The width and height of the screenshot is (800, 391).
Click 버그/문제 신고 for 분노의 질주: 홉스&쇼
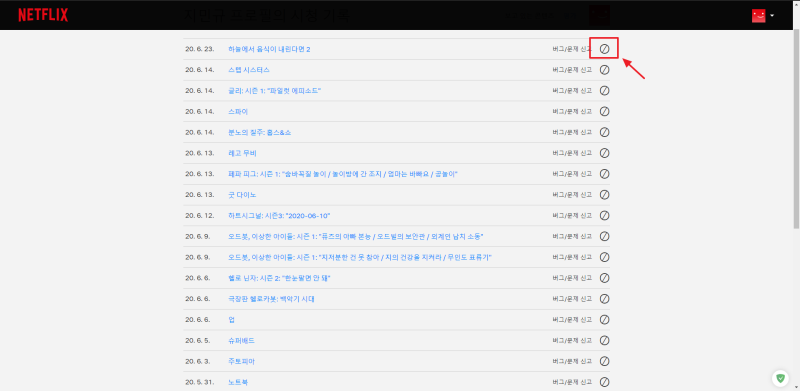click(x=572, y=132)
